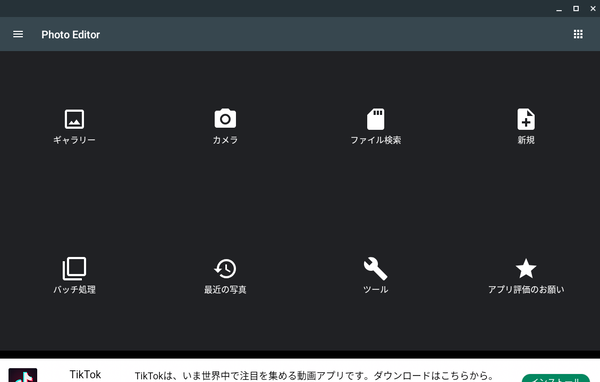Launch the Camera (カメラ) icon

click(225, 118)
